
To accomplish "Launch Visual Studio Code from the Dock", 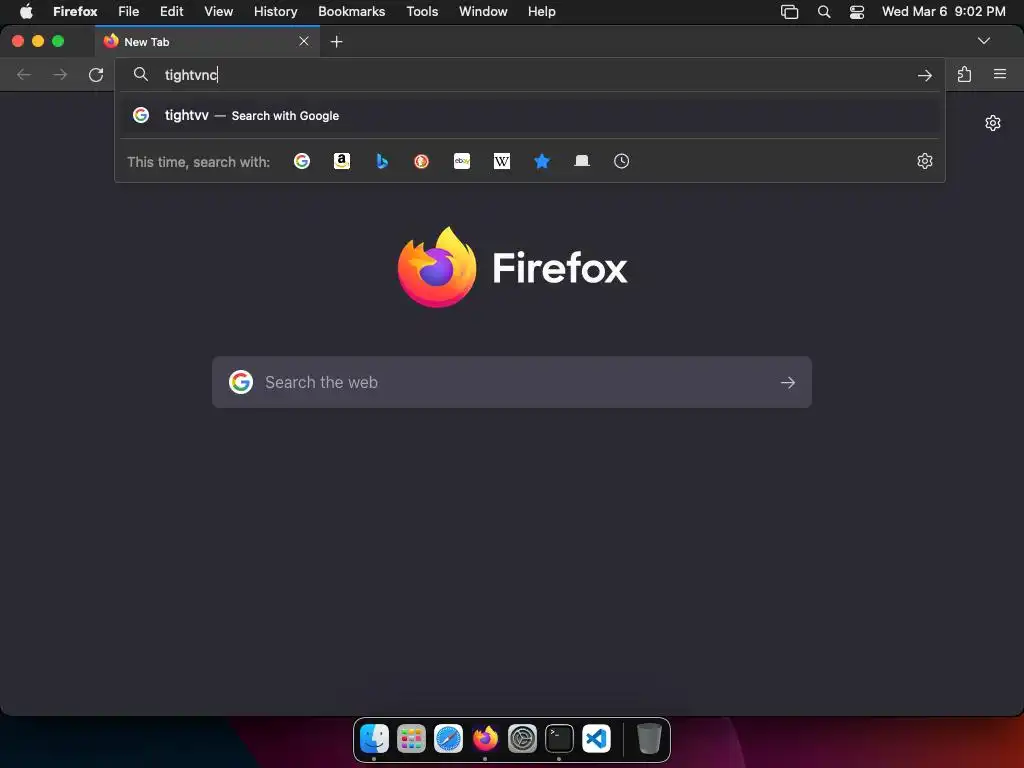I will pos(596,739).
